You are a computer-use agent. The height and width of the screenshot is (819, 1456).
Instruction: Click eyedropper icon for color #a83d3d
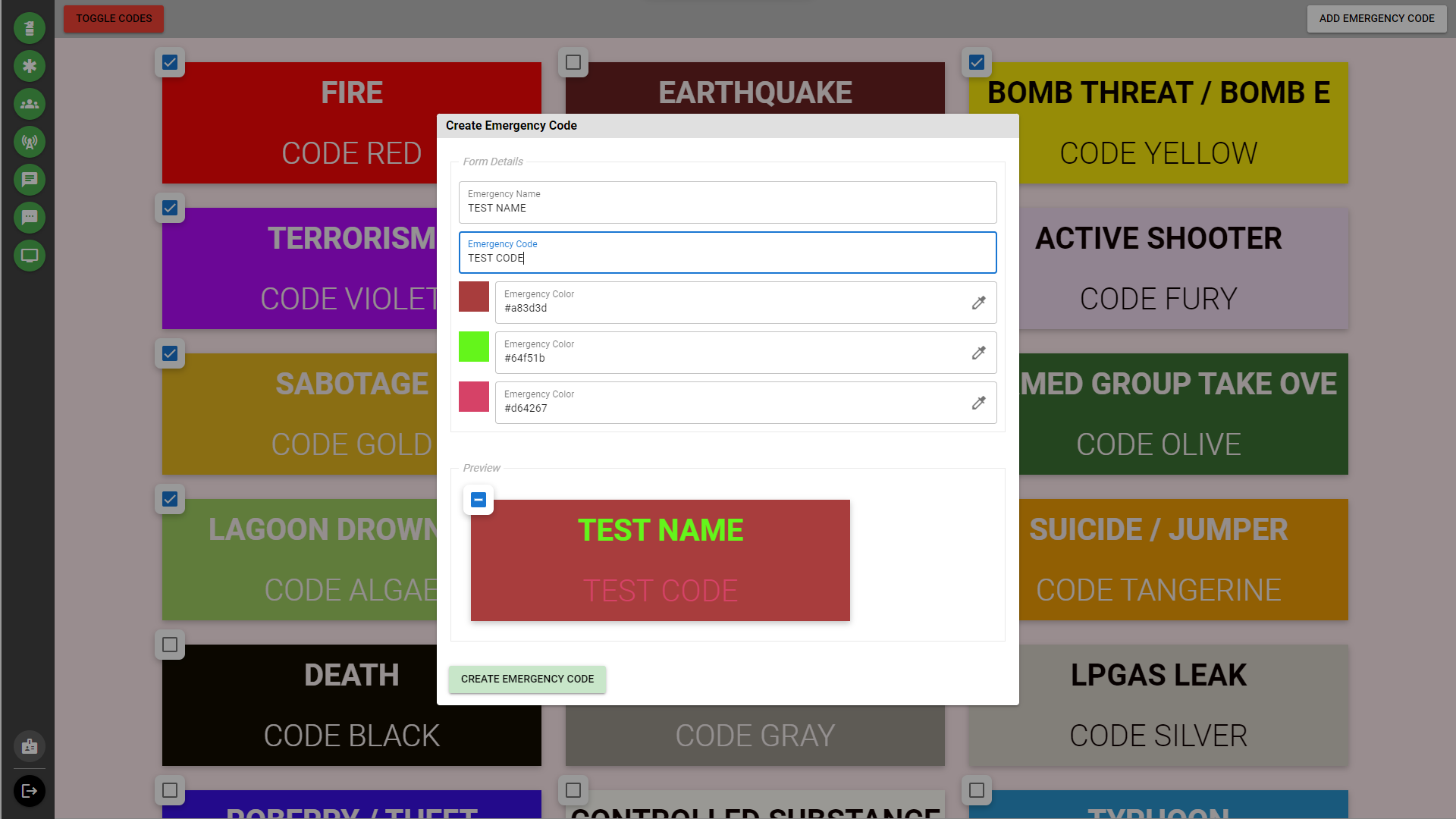tap(978, 303)
